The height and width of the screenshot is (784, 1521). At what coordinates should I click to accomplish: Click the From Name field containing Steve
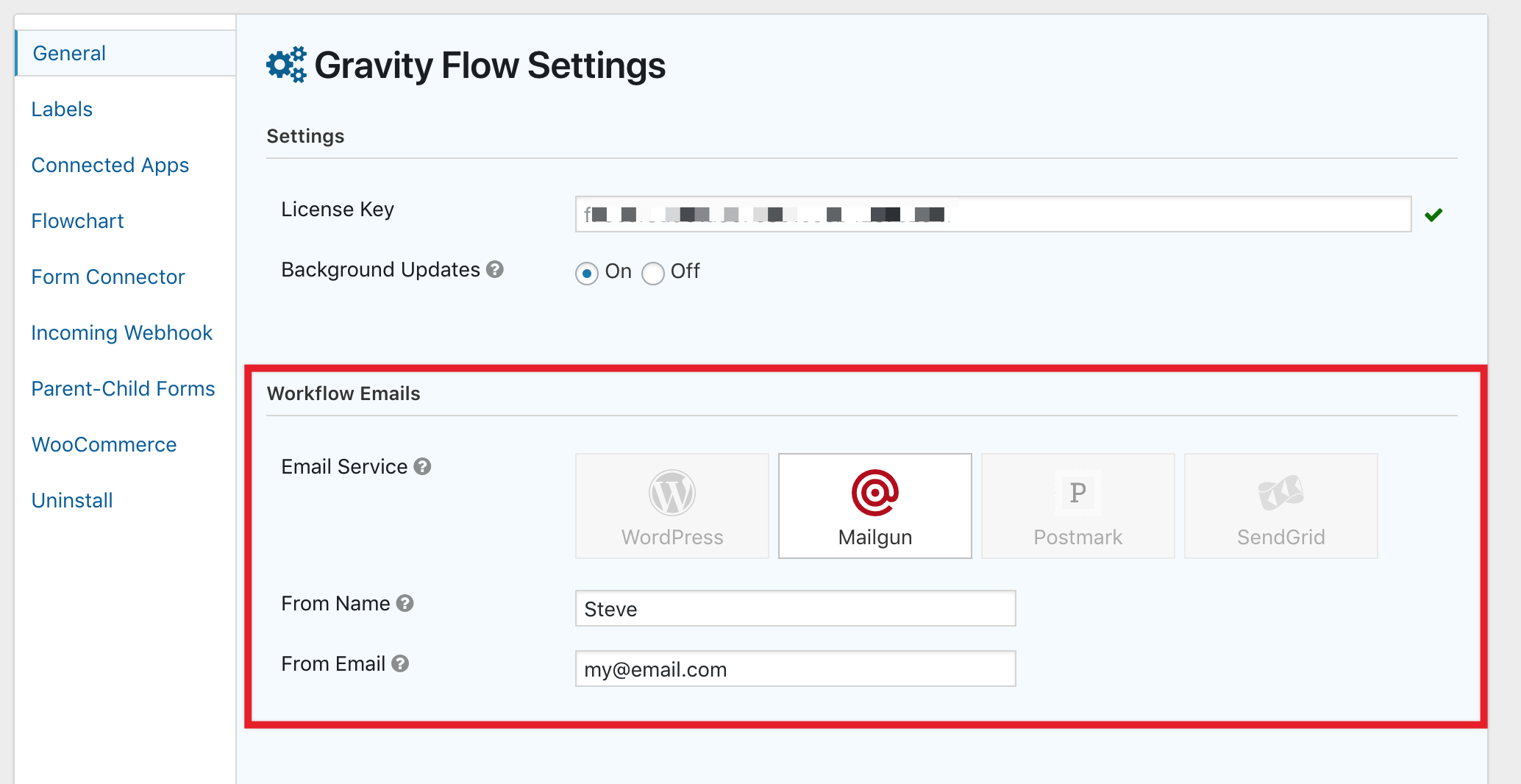pyautogui.click(x=796, y=608)
